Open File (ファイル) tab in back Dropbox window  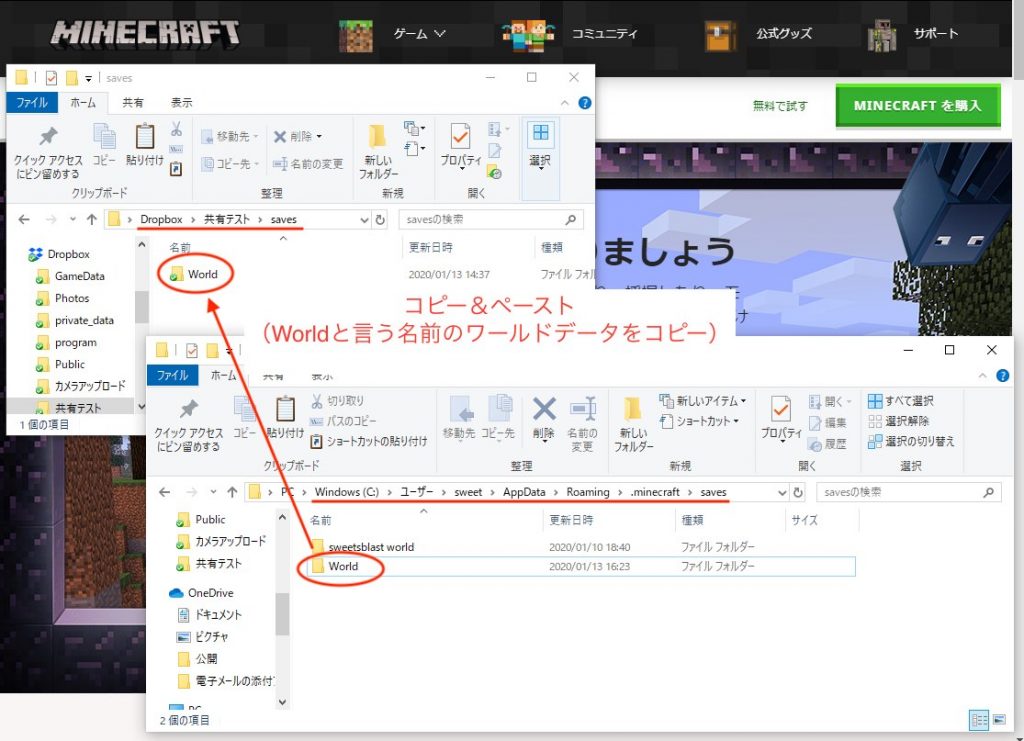[31, 102]
